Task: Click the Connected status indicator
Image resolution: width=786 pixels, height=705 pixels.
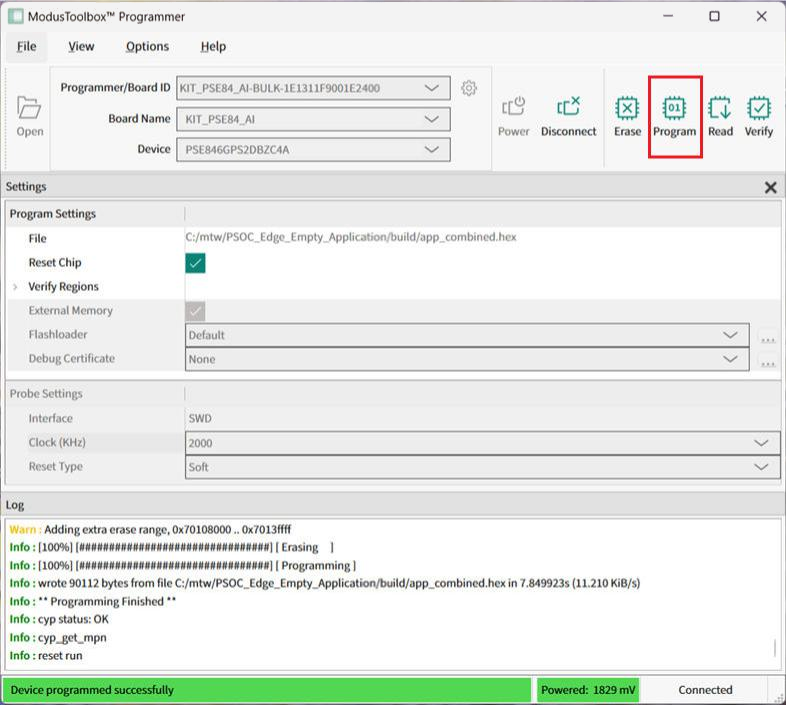Action: coord(705,690)
